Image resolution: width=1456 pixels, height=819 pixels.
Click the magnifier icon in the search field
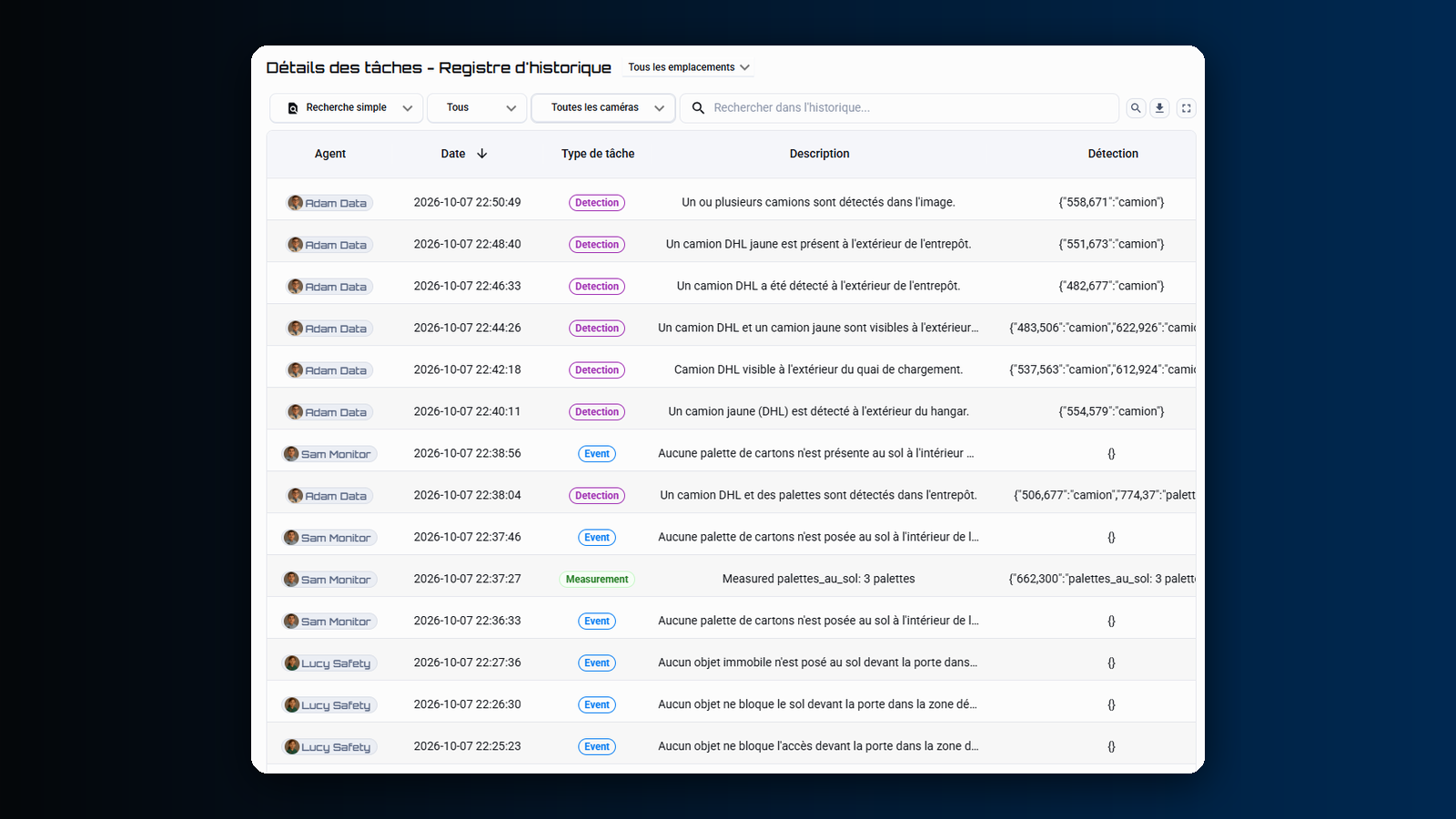[x=699, y=107]
